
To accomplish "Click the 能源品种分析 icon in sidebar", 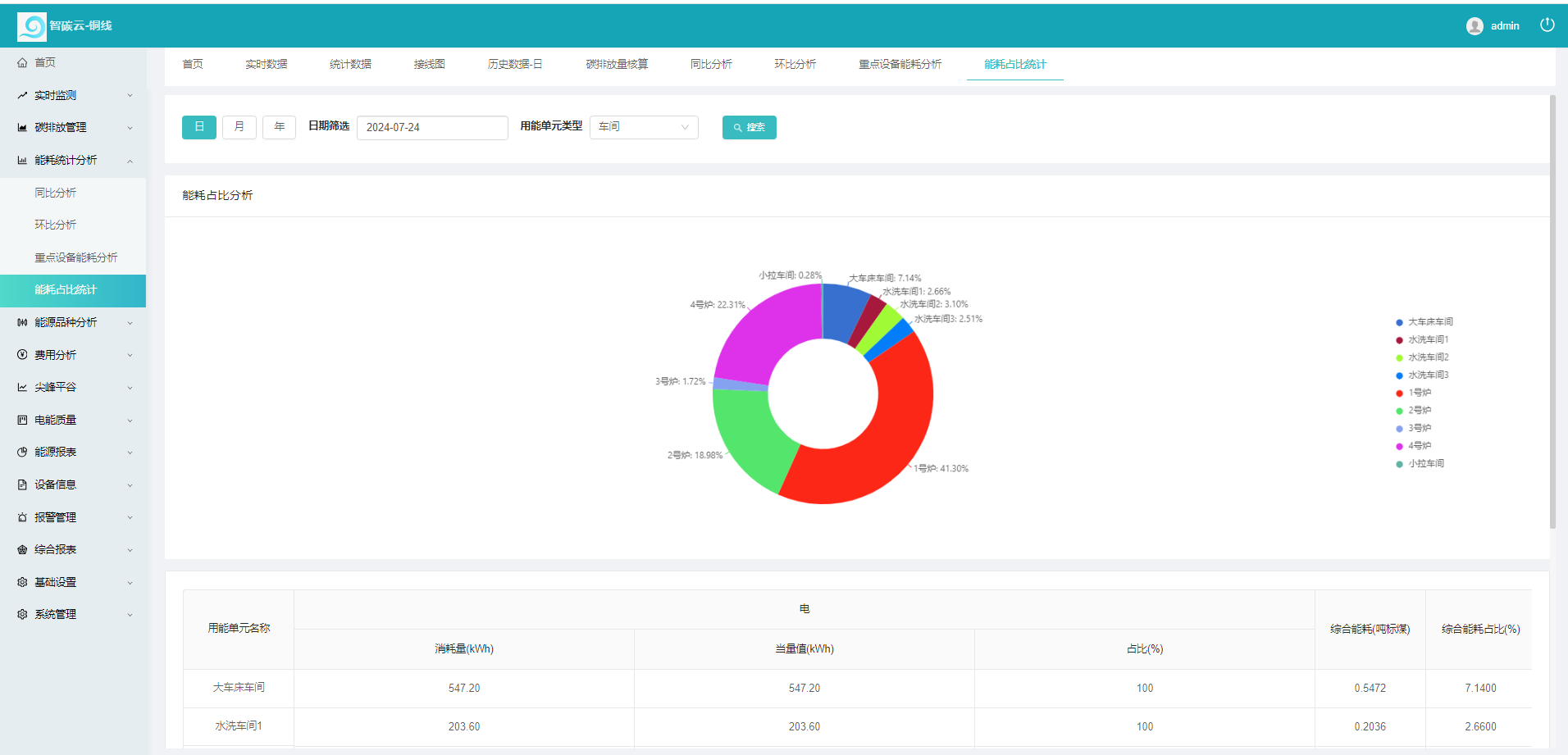I will click(22, 322).
